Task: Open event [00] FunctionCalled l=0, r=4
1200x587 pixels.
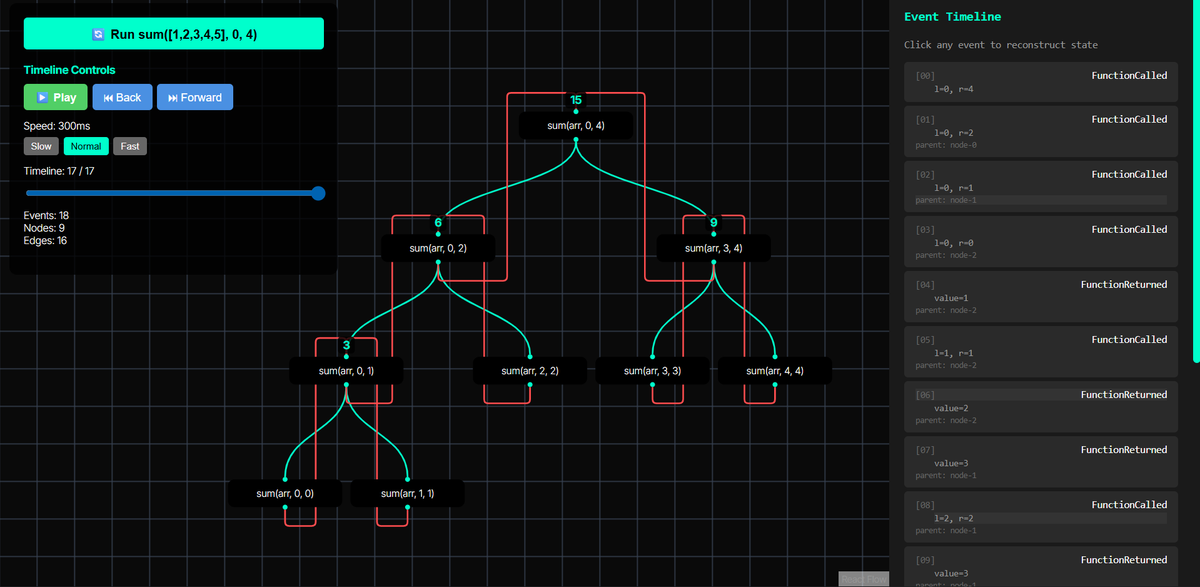Action: click(x=1041, y=82)
